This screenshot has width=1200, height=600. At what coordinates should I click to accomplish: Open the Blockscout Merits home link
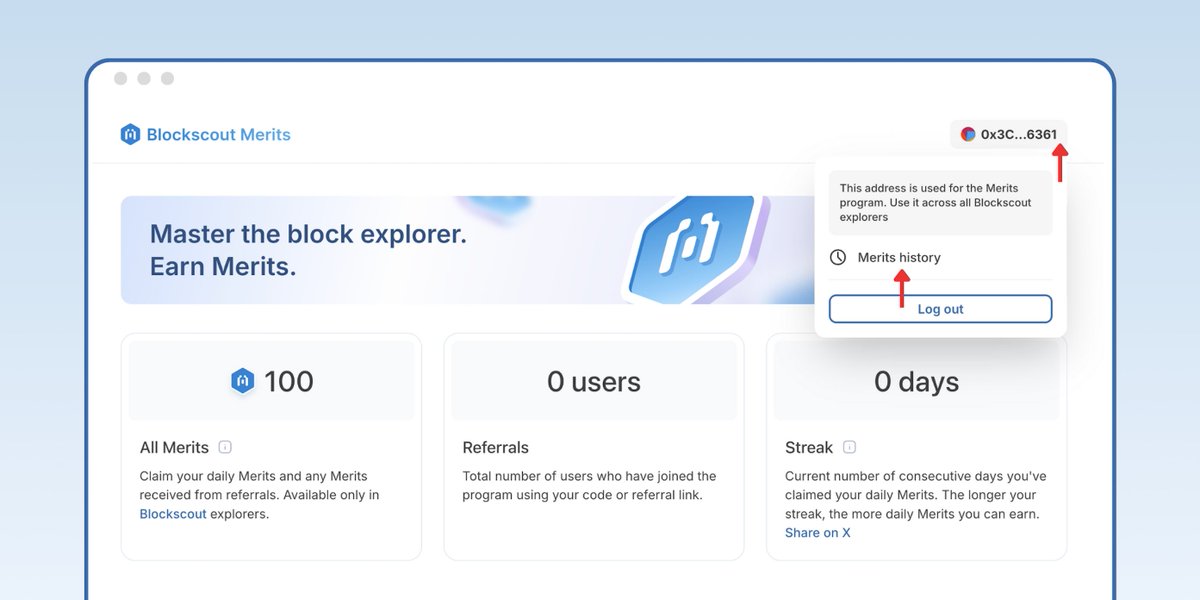(x=205, y=134)
